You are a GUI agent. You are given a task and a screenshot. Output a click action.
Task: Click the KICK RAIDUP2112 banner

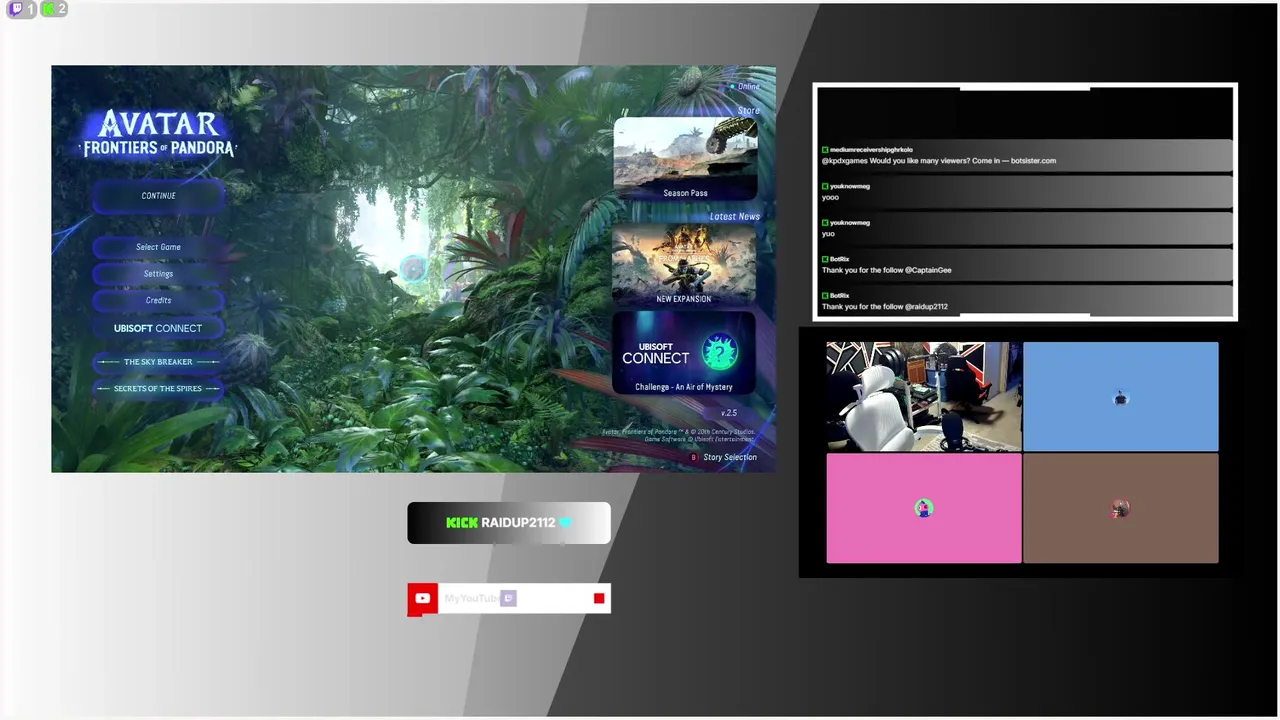(509, 523)
